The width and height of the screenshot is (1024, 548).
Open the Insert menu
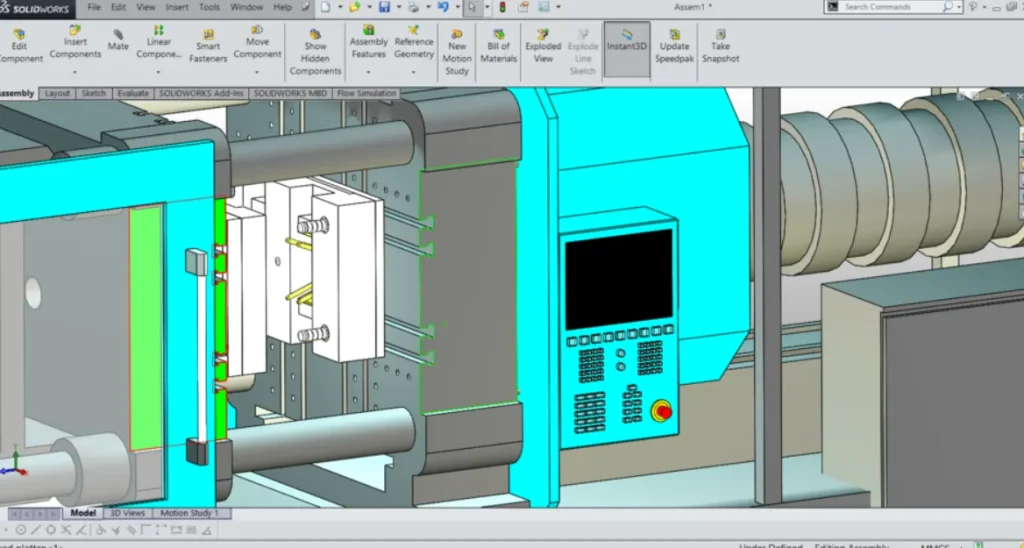click(176, 7)
